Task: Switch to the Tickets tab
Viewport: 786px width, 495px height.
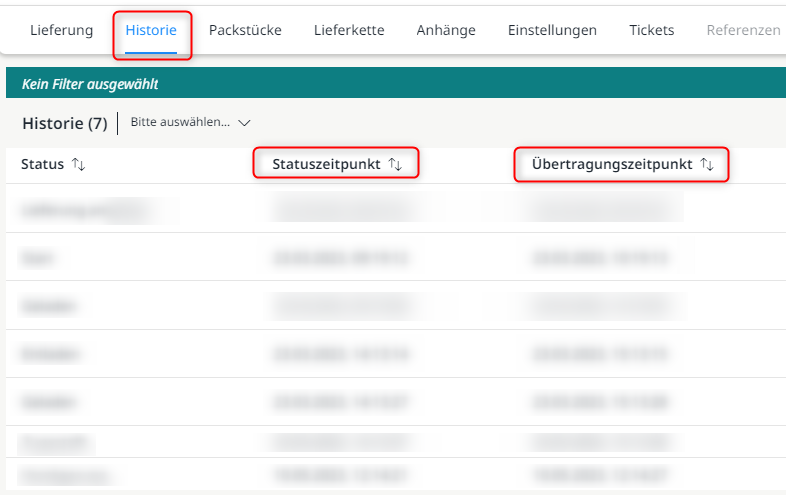Action: tap(652, 30)
